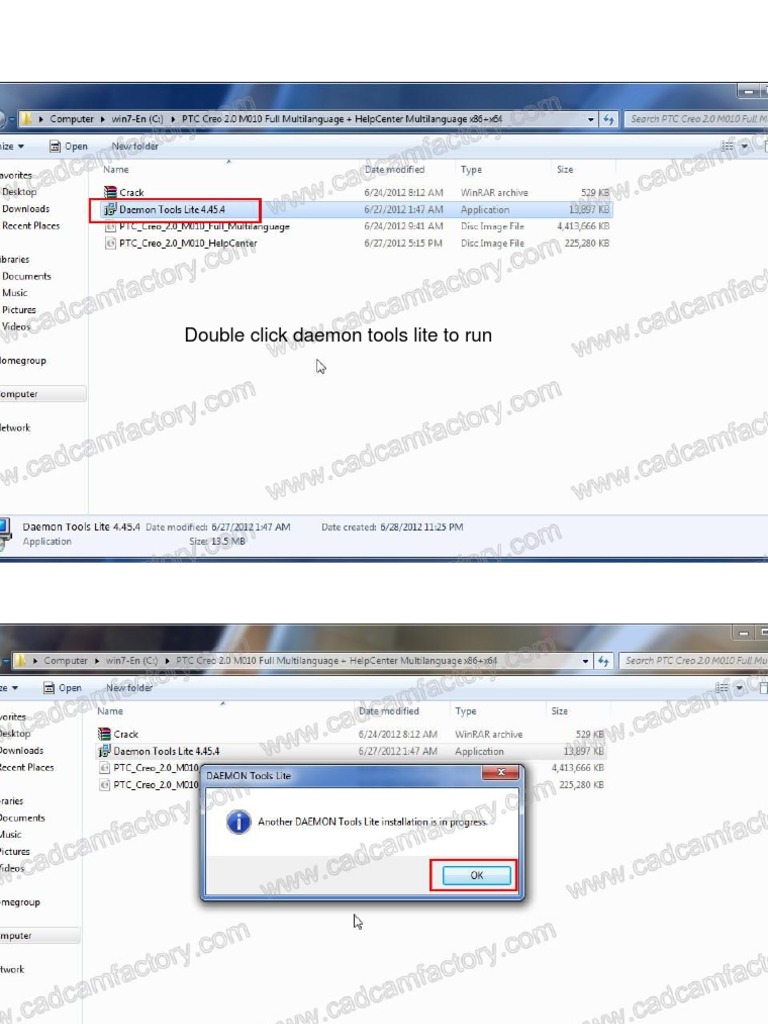This screenshot has height=1024, width=768.
Task: Click refresh button beside top window address bar
Action: [608, 119]
